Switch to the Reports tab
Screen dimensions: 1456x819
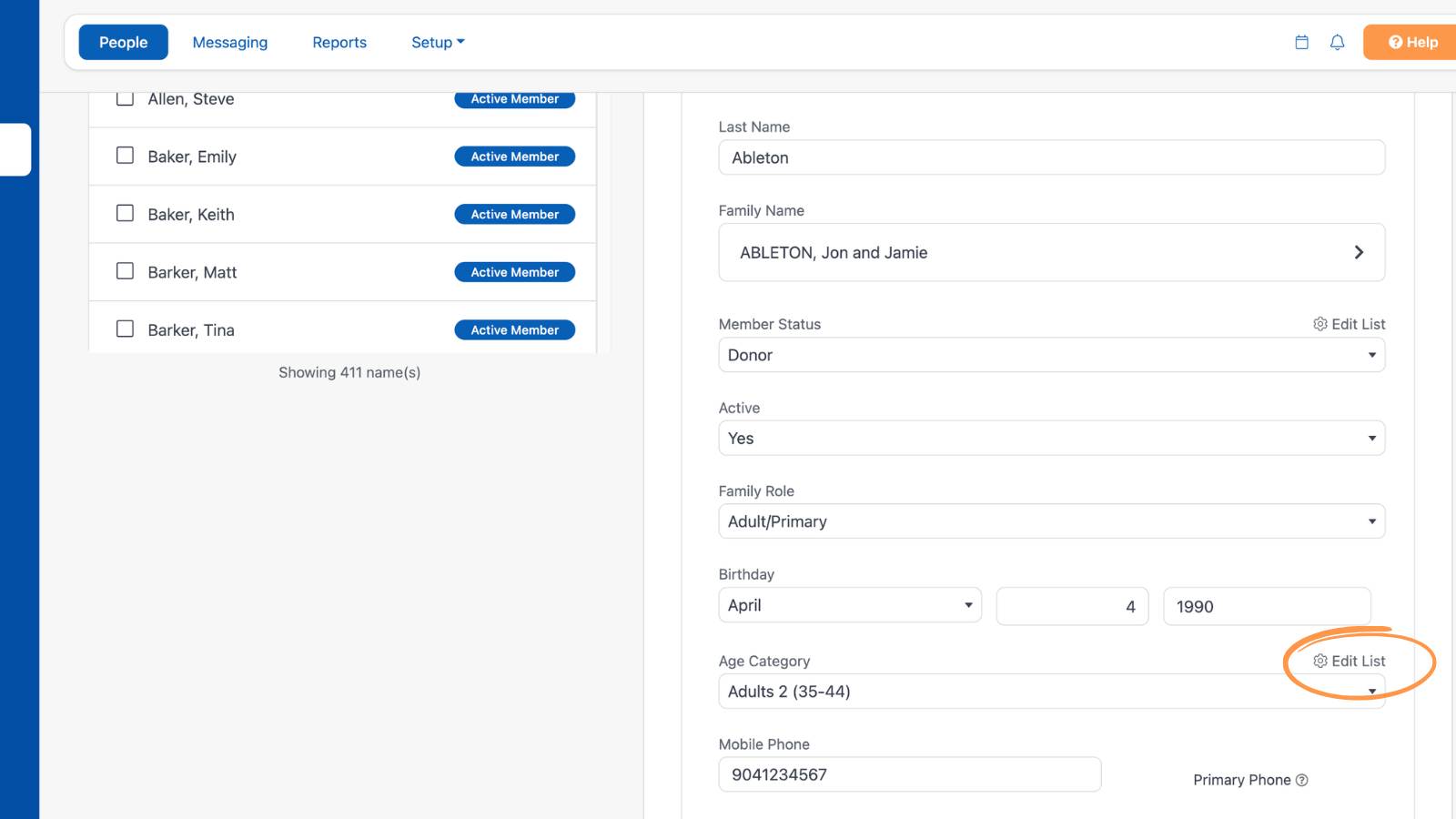pyautogui.click(x=339, y=42)
